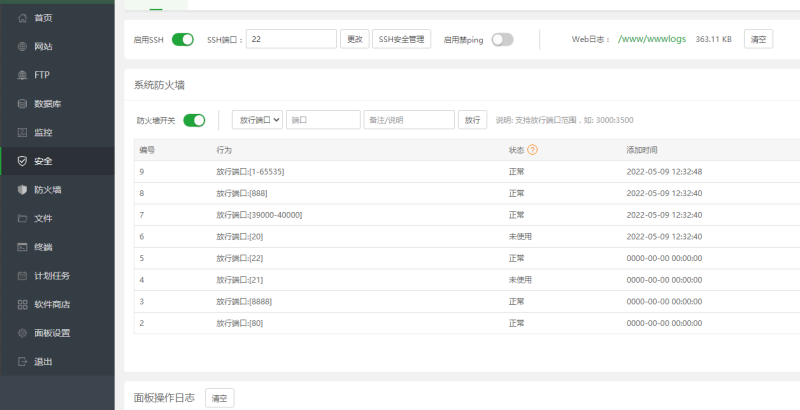The height and width of the screenshot is (410, 800).
Task: Click the grid icon beside 软件商店
Action: pos(22,304)
